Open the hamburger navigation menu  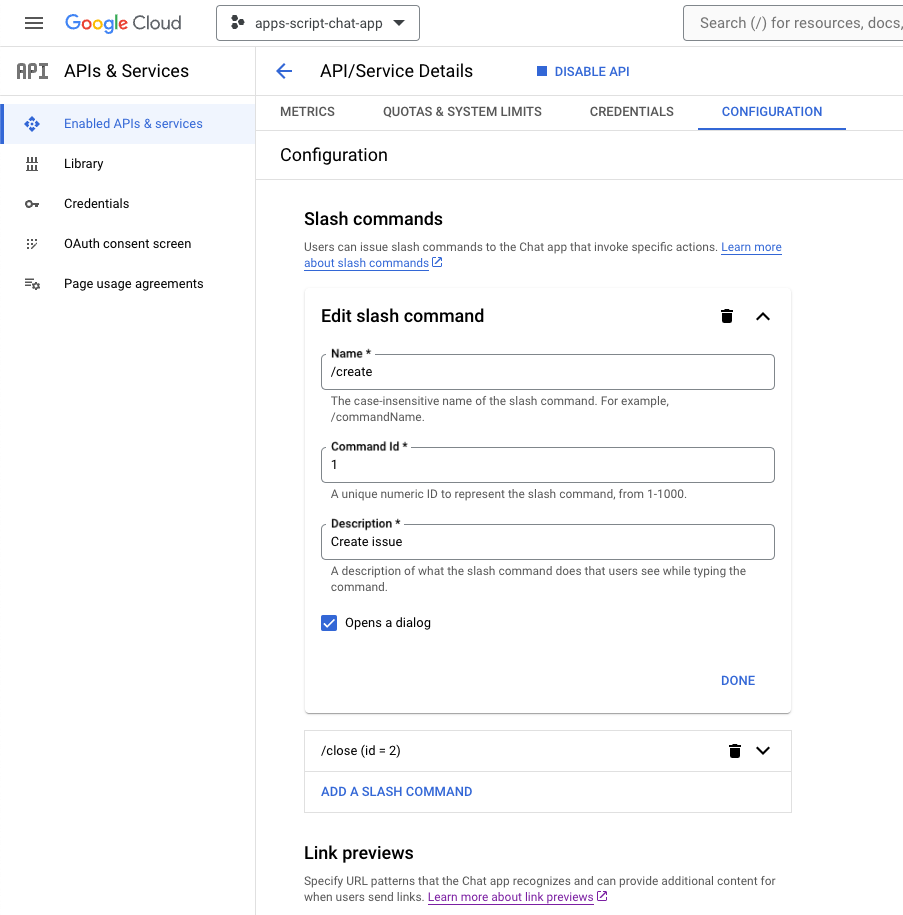click(34, 23)
